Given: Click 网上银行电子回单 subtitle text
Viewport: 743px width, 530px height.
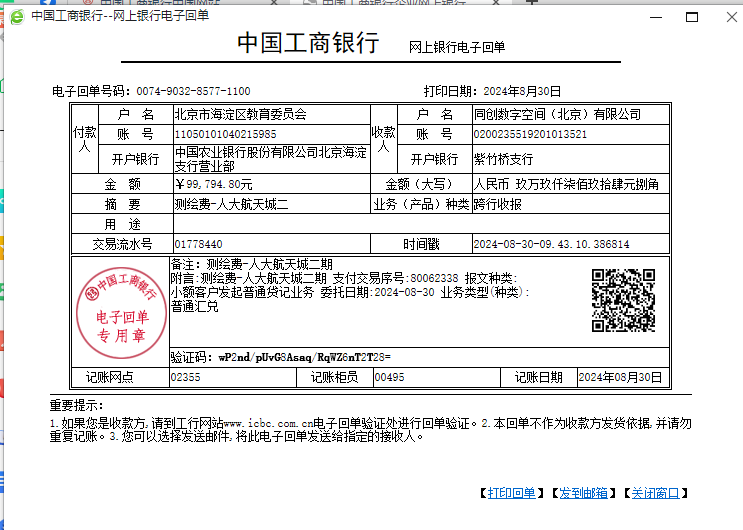Looking at the screenshot, I should [457, 47].
